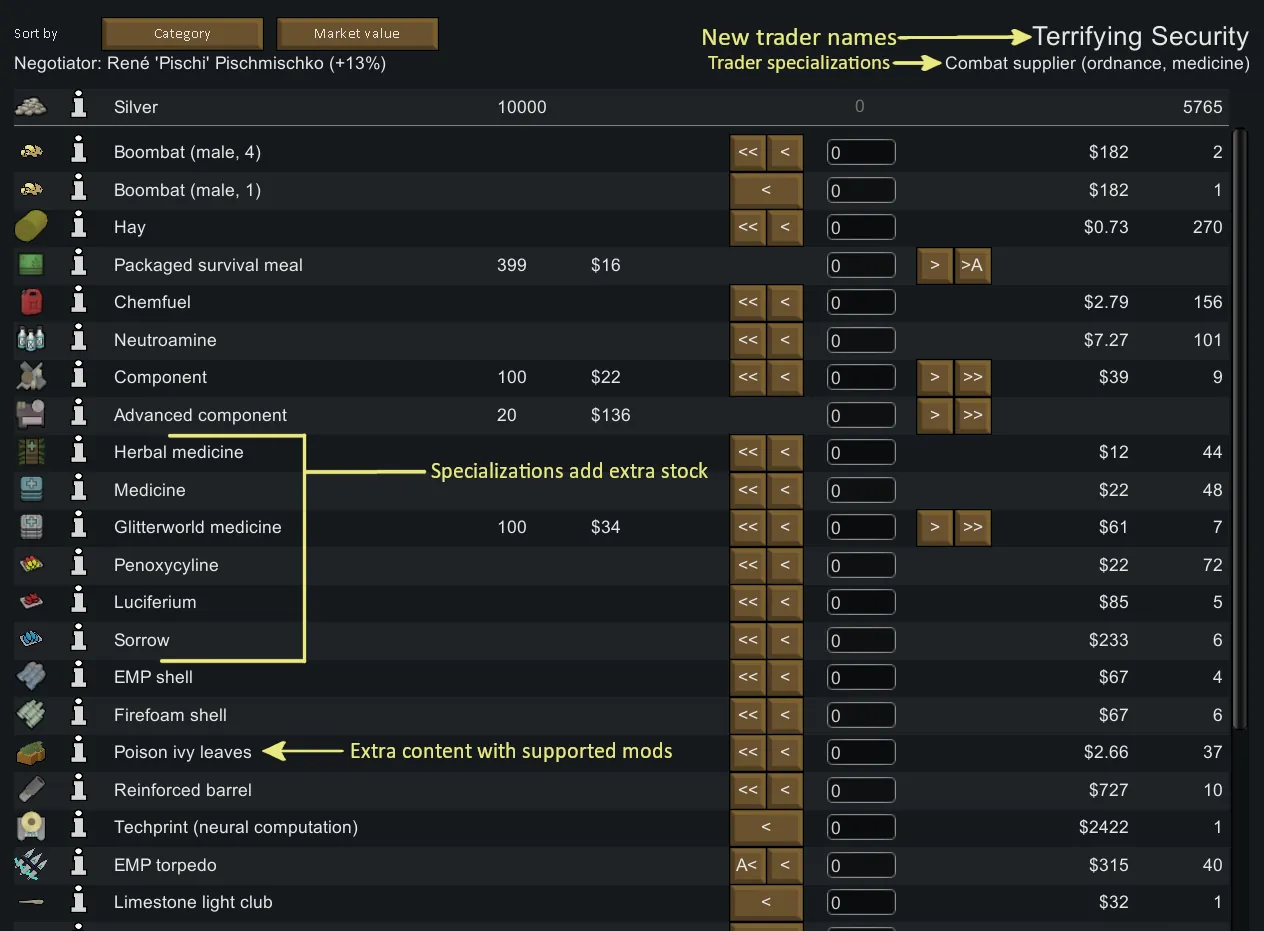
Task: Sort the list by Category
Action: [182, 34]
